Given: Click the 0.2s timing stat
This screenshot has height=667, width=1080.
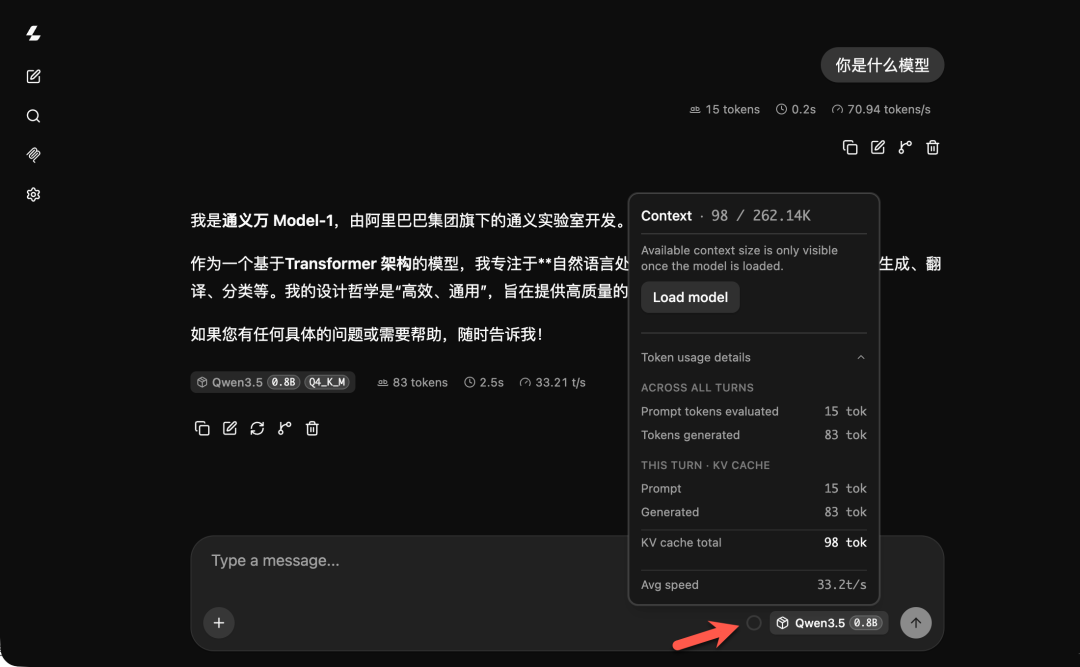Looking at the screenshot, I should pos(796,110).
